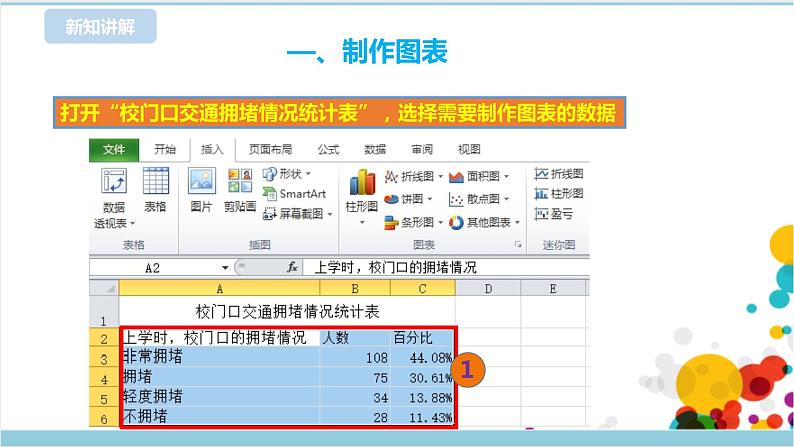
Task: Expand the Pie chart (饼图) dropdown arrow
Action: 429,199
